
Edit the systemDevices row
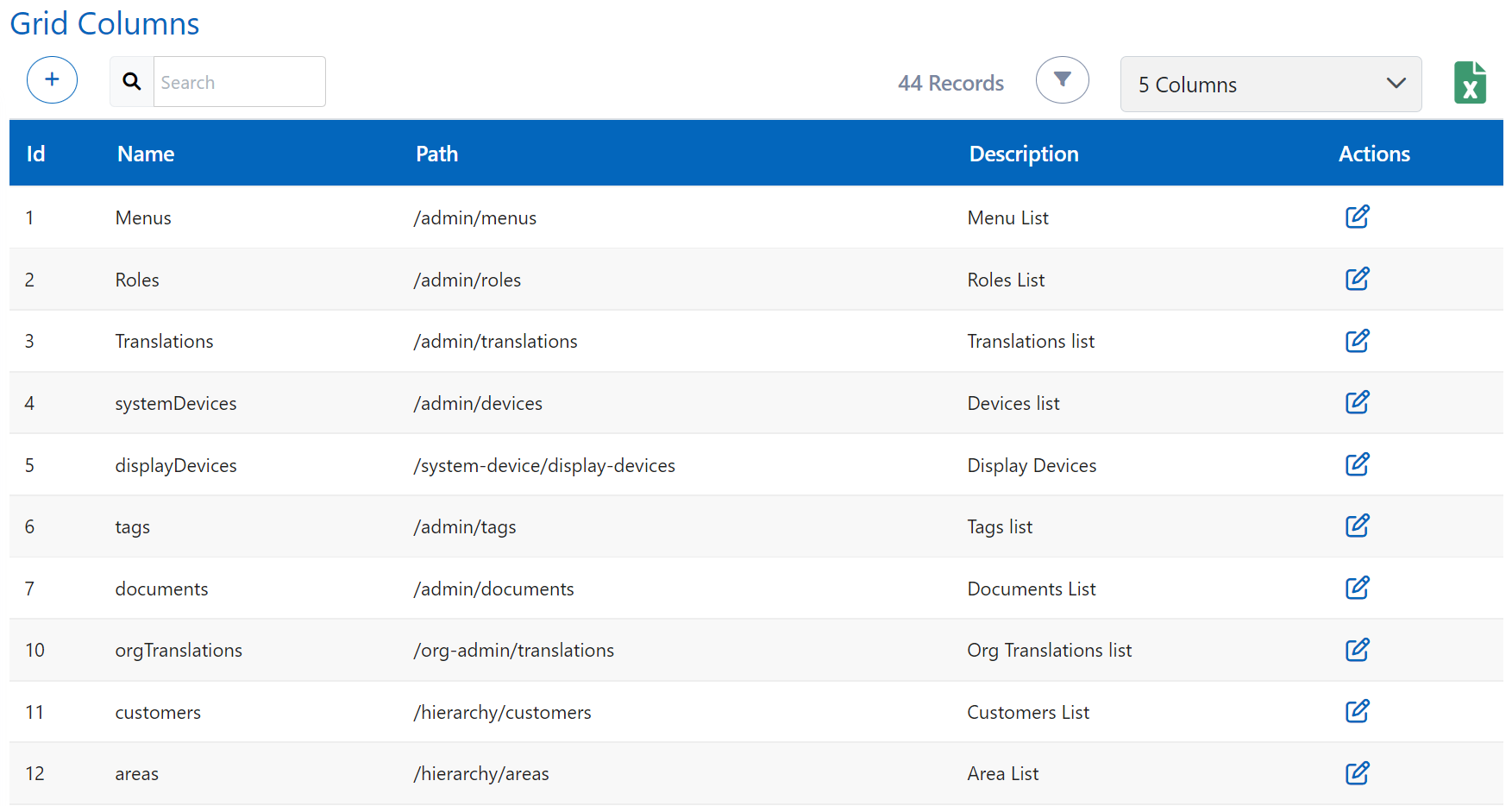tap(1357, 402)
